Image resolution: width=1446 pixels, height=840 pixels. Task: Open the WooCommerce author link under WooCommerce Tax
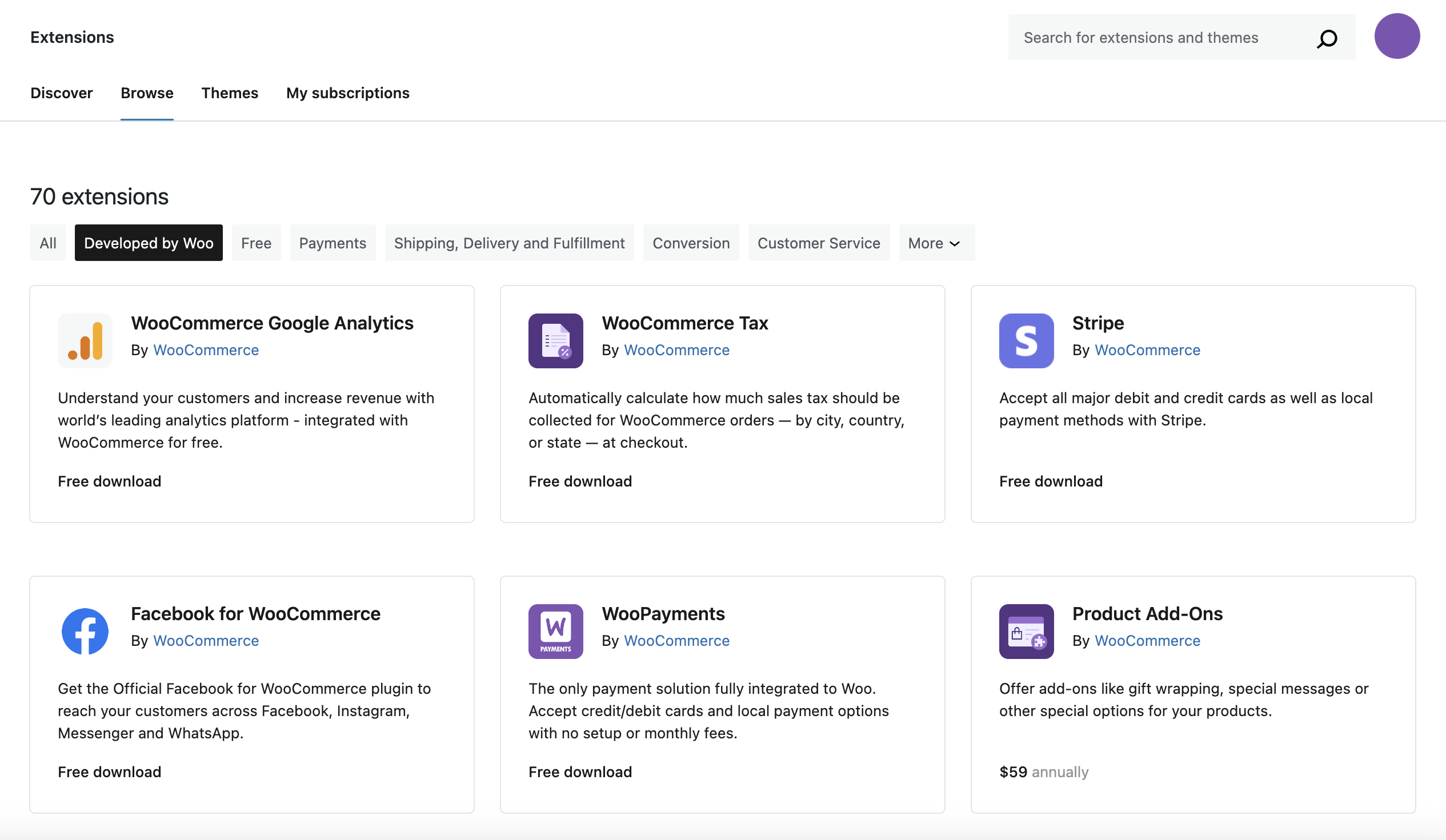pos(677,349)
